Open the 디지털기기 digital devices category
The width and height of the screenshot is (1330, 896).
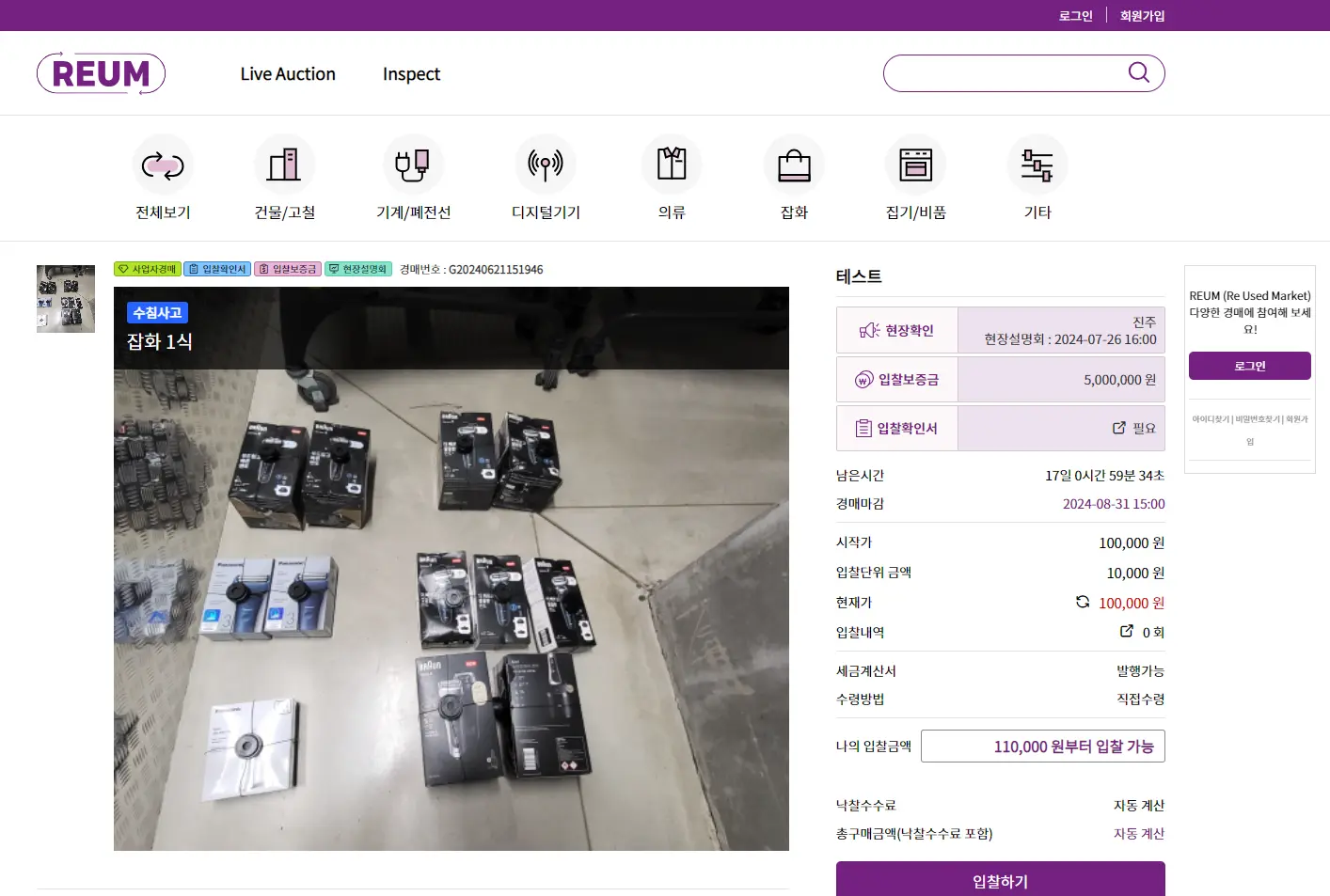(546, 165)
